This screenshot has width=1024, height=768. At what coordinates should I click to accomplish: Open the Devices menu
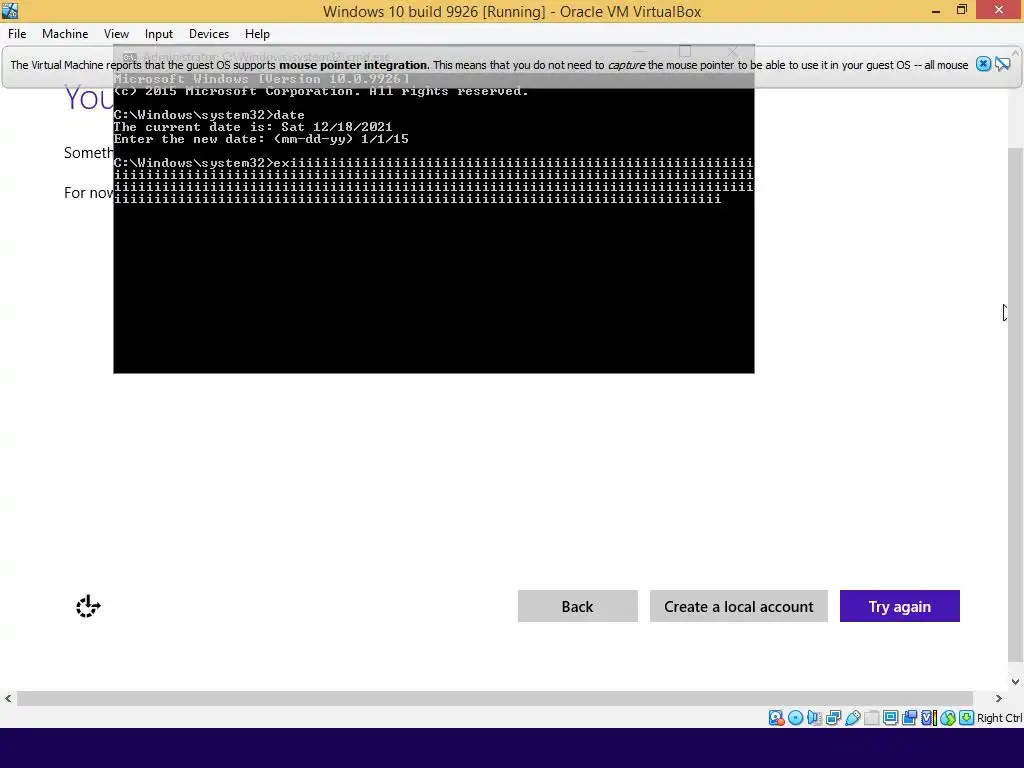pos(209,34)
